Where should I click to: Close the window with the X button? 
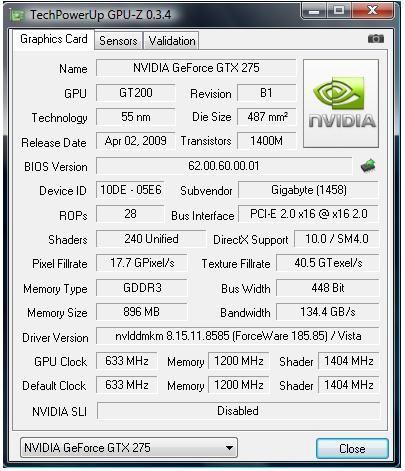(372, 11)
